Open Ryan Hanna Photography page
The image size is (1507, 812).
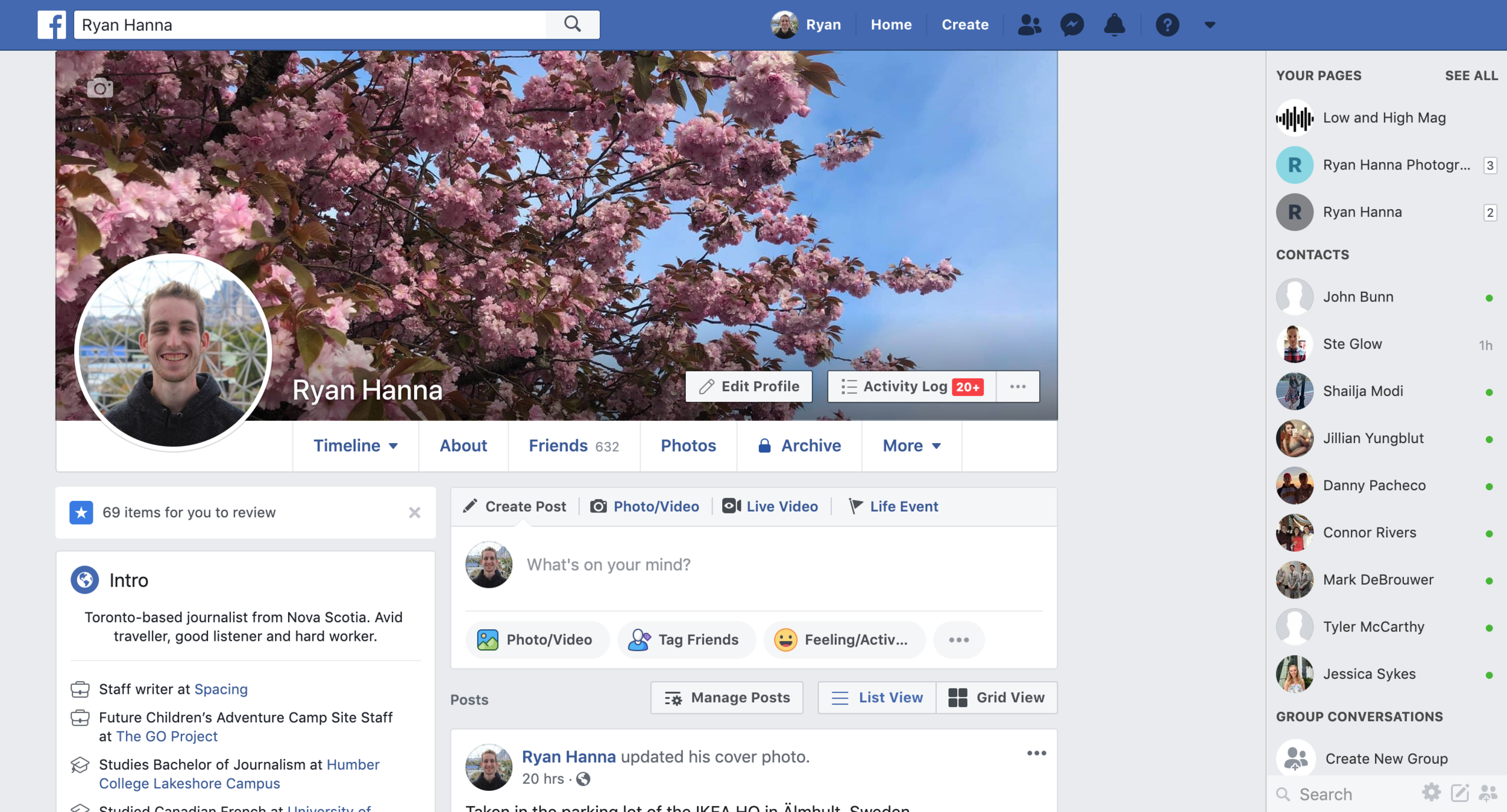pyautogui.click(x=1386, y=165)
